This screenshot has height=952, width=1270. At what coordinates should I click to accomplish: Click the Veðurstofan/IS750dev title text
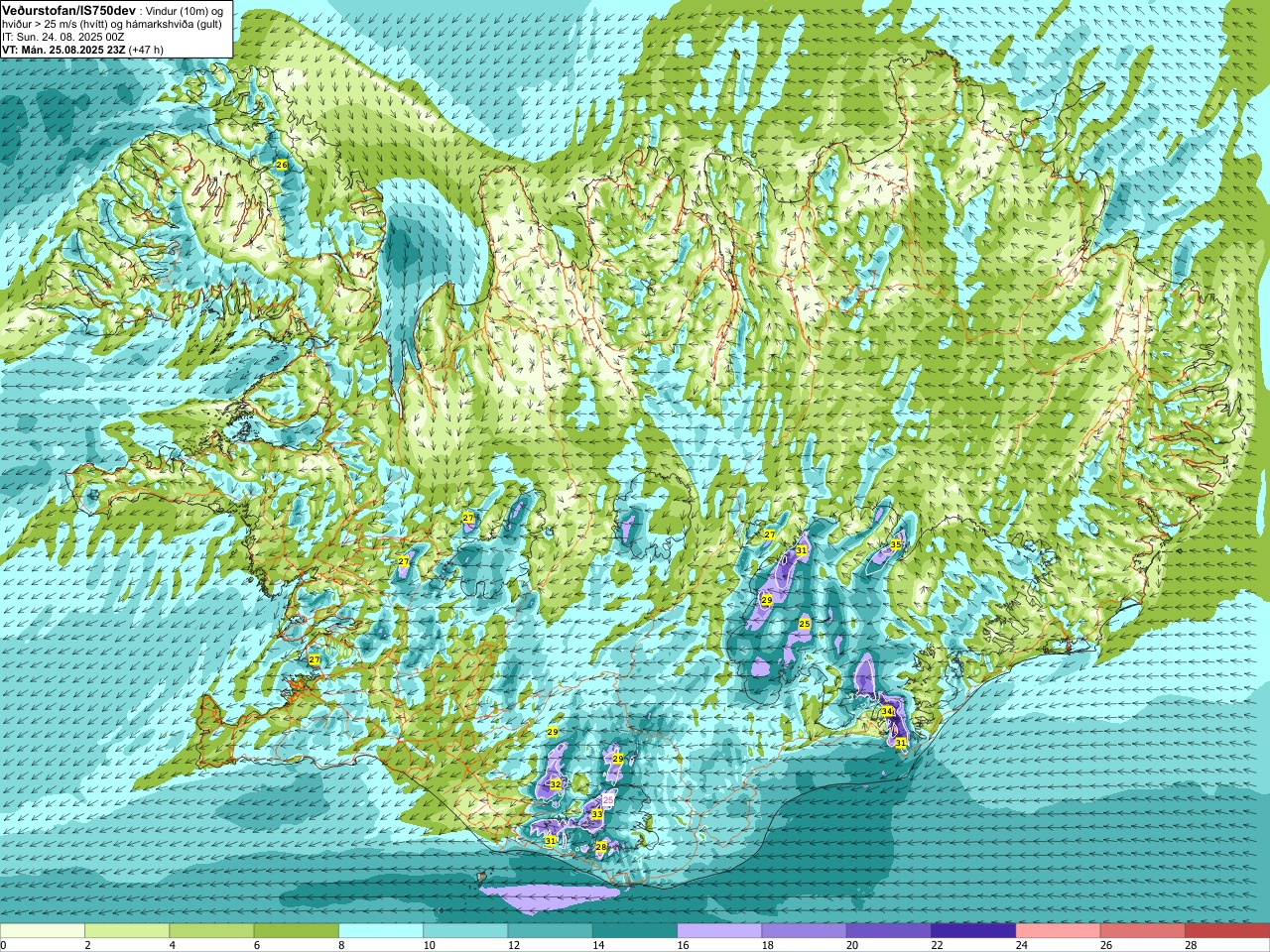pyautogui.click(x=68, y=9)
